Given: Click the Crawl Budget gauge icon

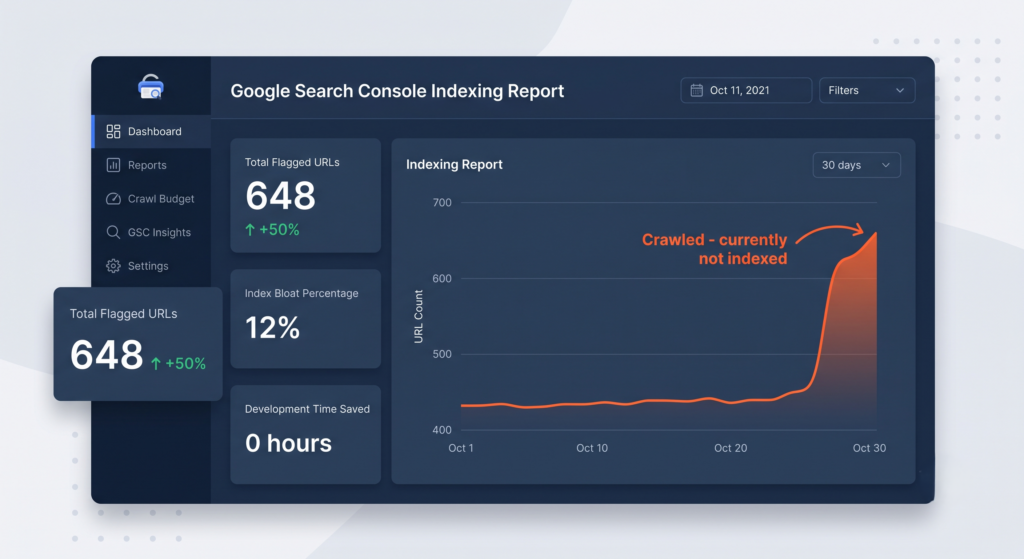Looking at the screenshot, I should pyautogui.click(x=113, y=199).
